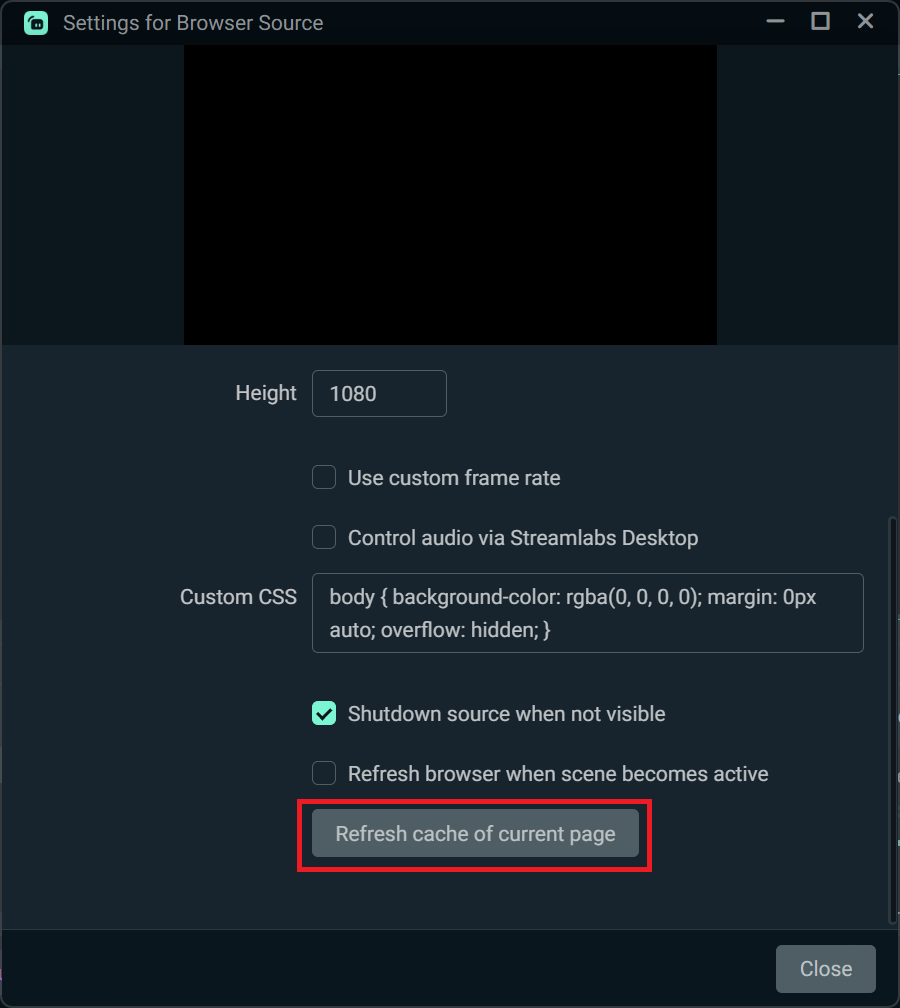Click the Shutdown source when not visible label
The image size is (900, 1008).
(x=507, y=714)
